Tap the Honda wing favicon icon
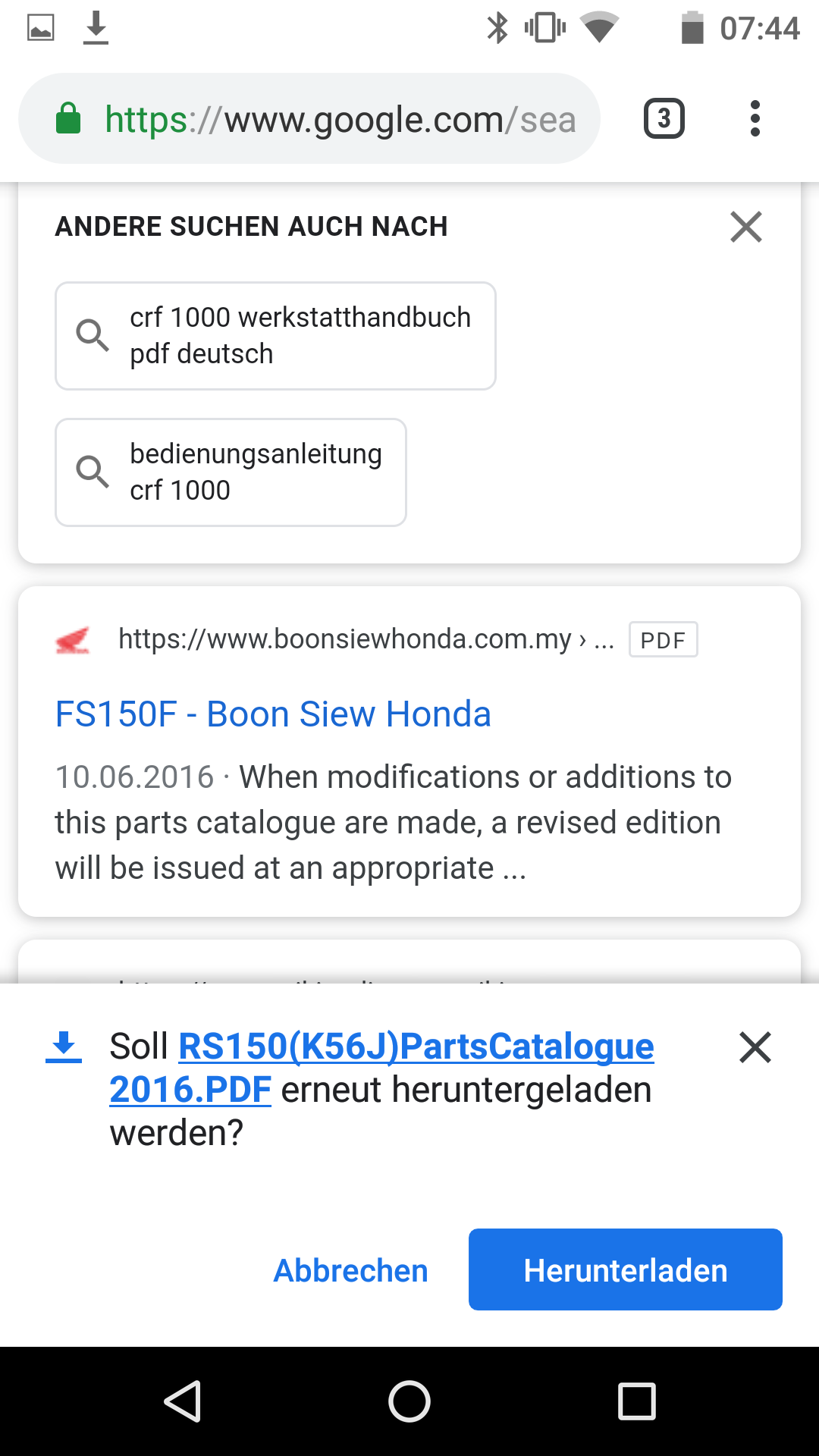This screenshot has height=1456, width=819. pyautogui.click(x=73, y=640)
